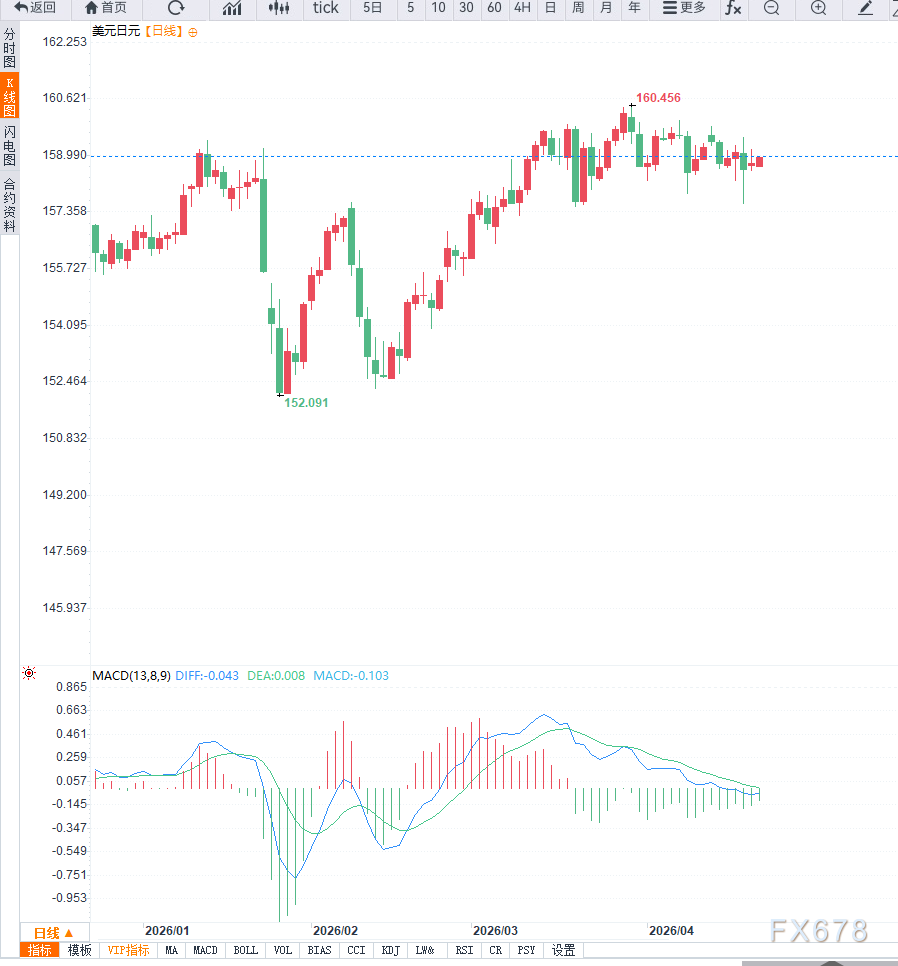Zoom in the chart with plus magnifier

click(819, 8)
